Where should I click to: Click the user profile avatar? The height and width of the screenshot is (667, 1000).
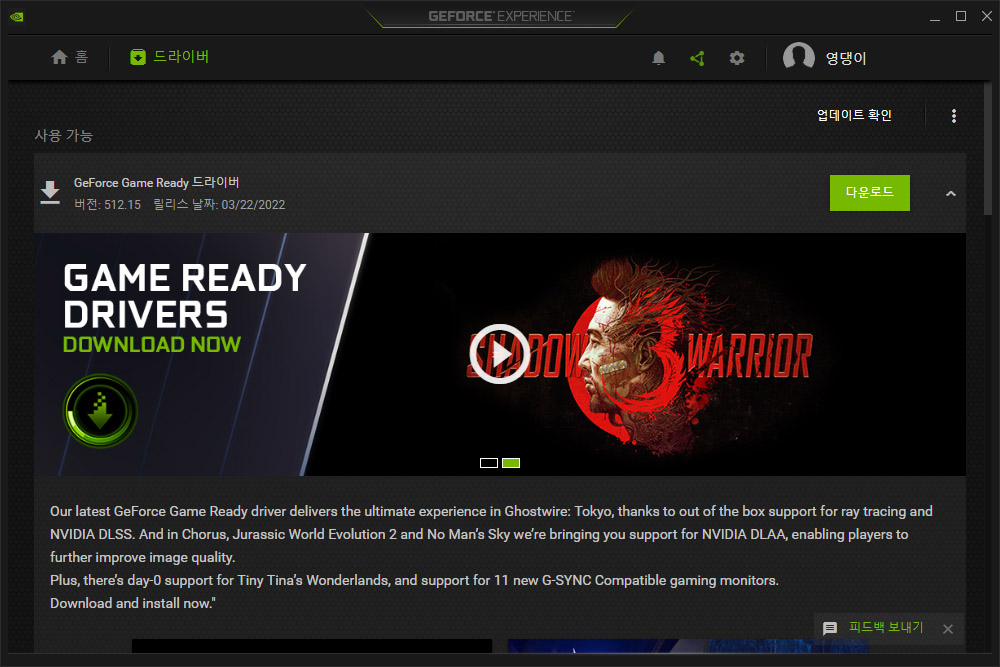click(x=798, y=58)
